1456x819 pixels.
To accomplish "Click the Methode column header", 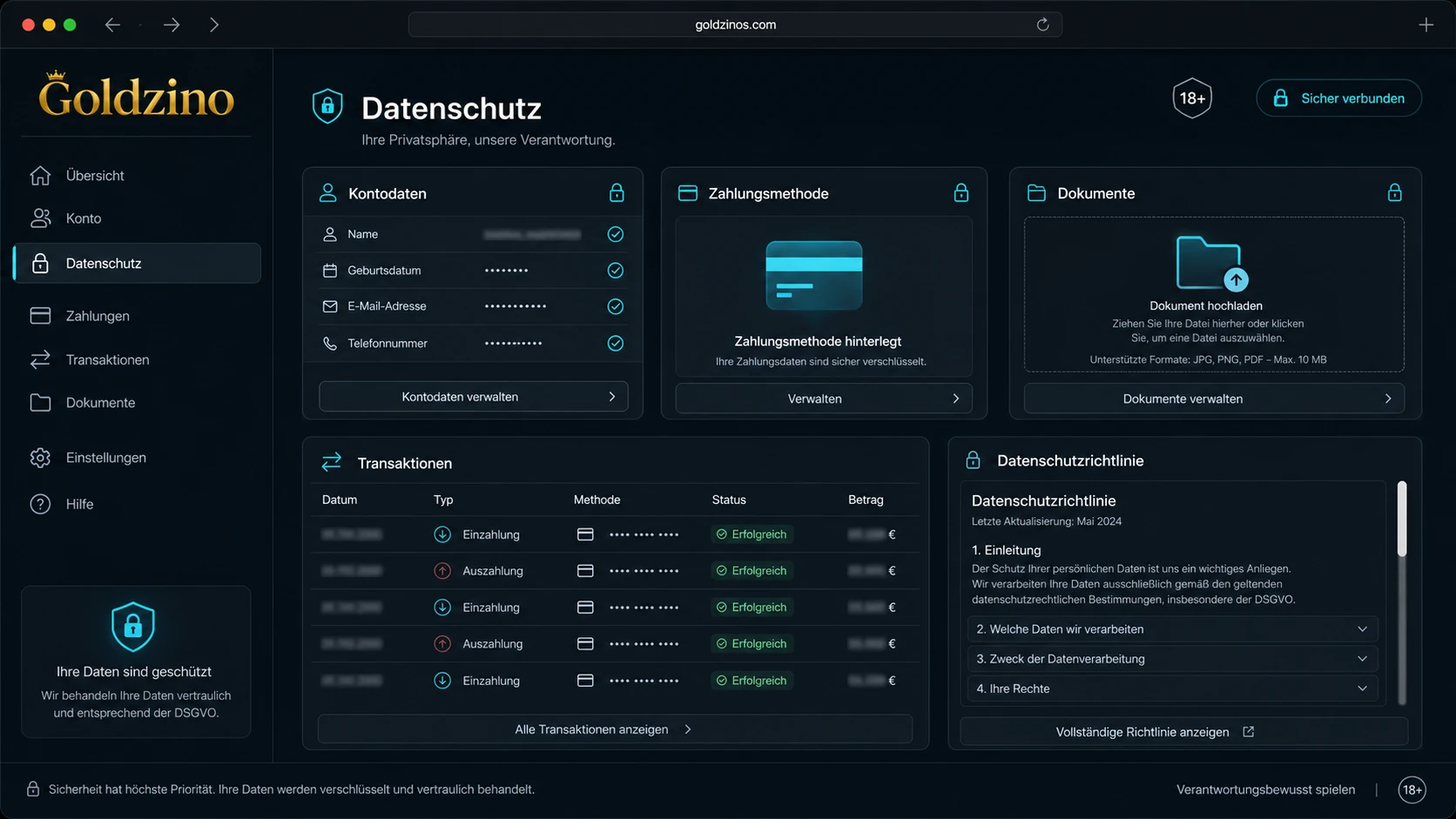I will point(597,500).
